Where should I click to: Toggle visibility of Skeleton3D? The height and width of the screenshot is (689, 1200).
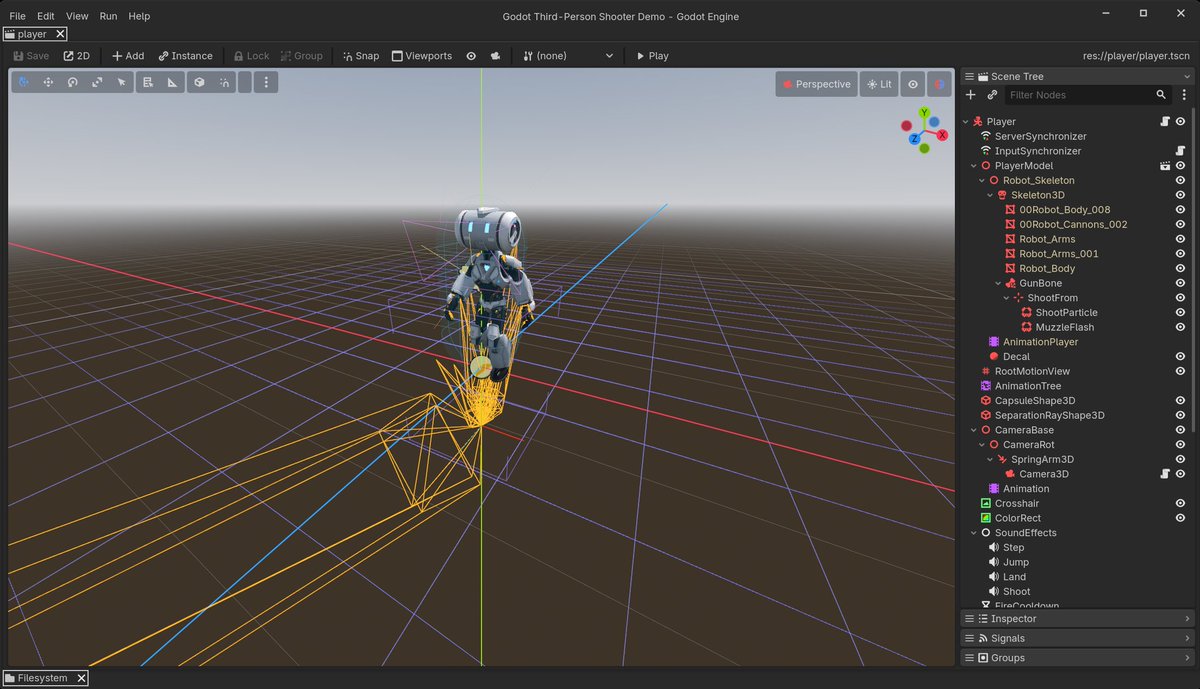point(1180,195)
